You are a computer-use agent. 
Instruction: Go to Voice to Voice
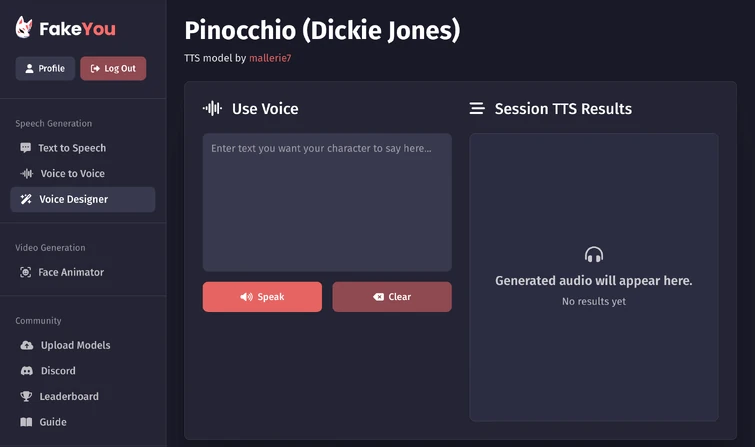pos(72,174)
